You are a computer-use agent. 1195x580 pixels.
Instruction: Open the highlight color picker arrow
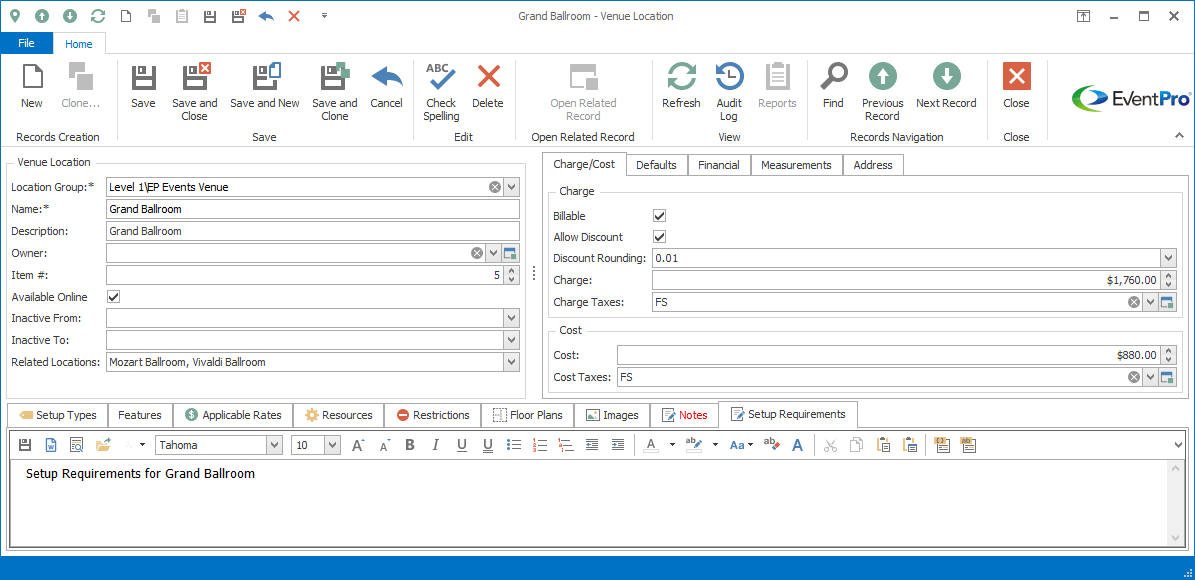pos(715,445)
